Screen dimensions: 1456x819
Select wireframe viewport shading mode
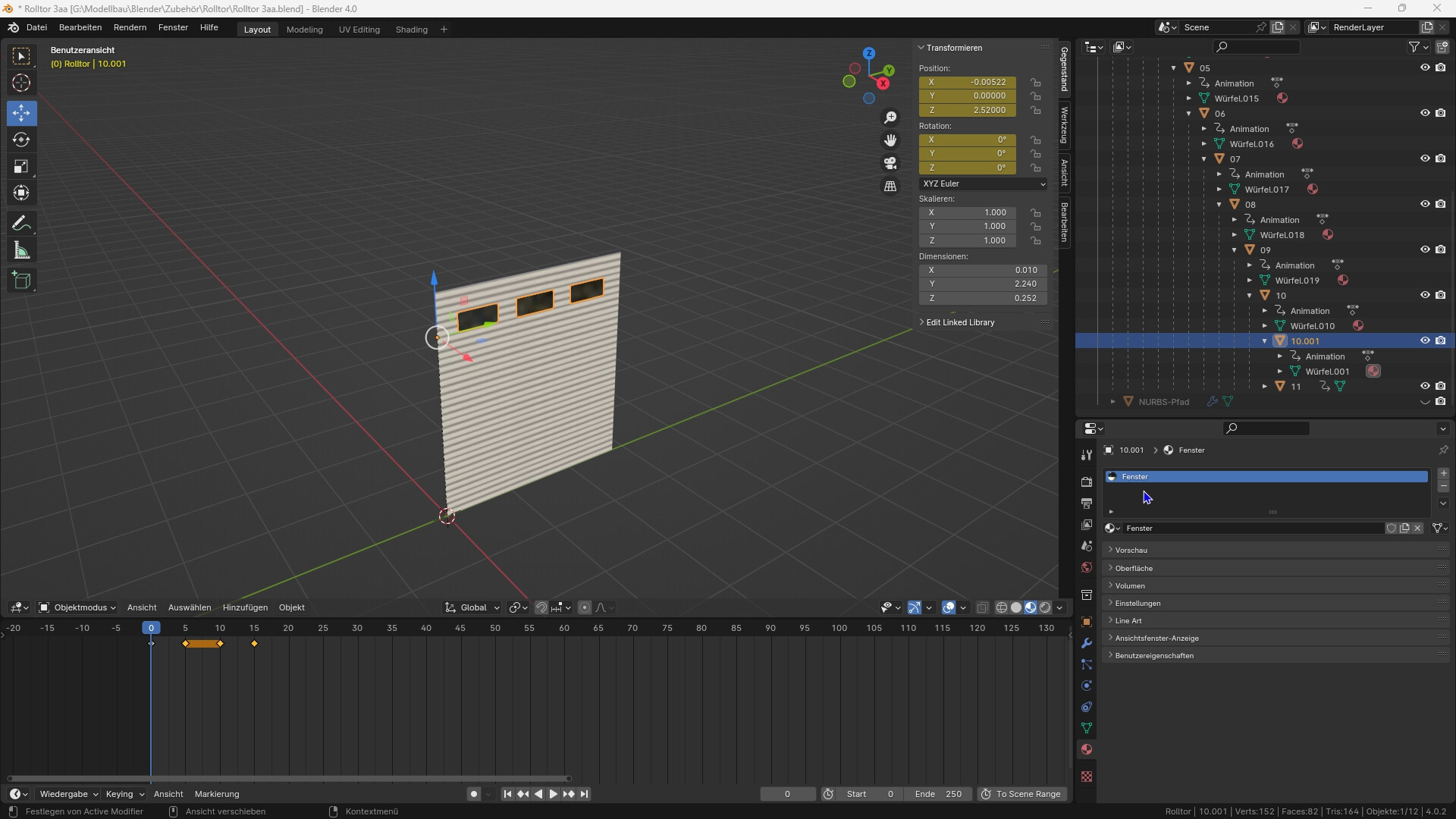1002,607
